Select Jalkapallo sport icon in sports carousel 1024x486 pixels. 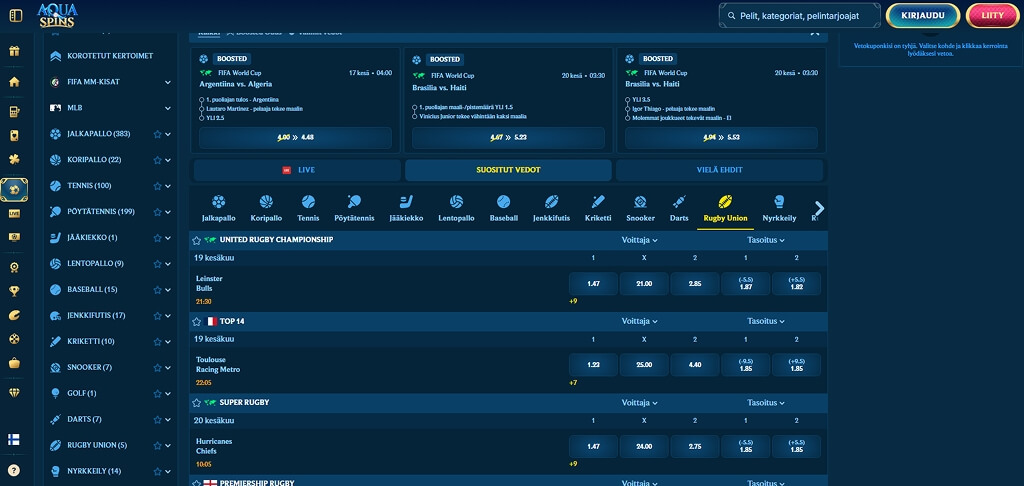[x=218, y=209]
